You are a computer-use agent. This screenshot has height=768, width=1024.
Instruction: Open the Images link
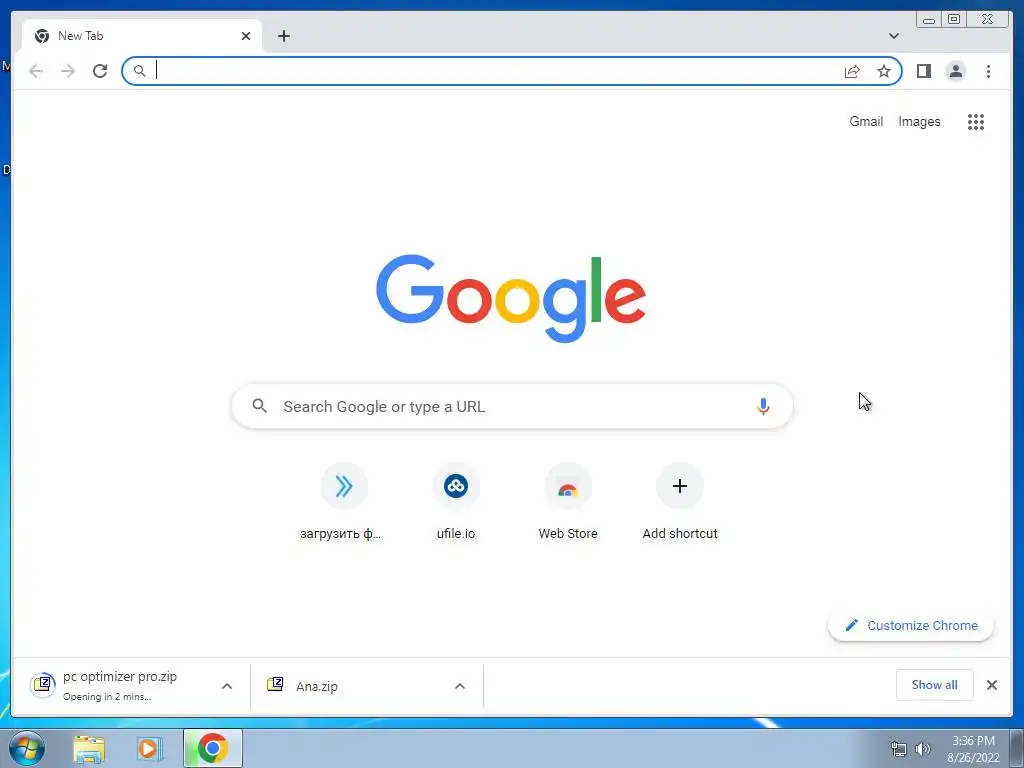(x=919, y=121)
